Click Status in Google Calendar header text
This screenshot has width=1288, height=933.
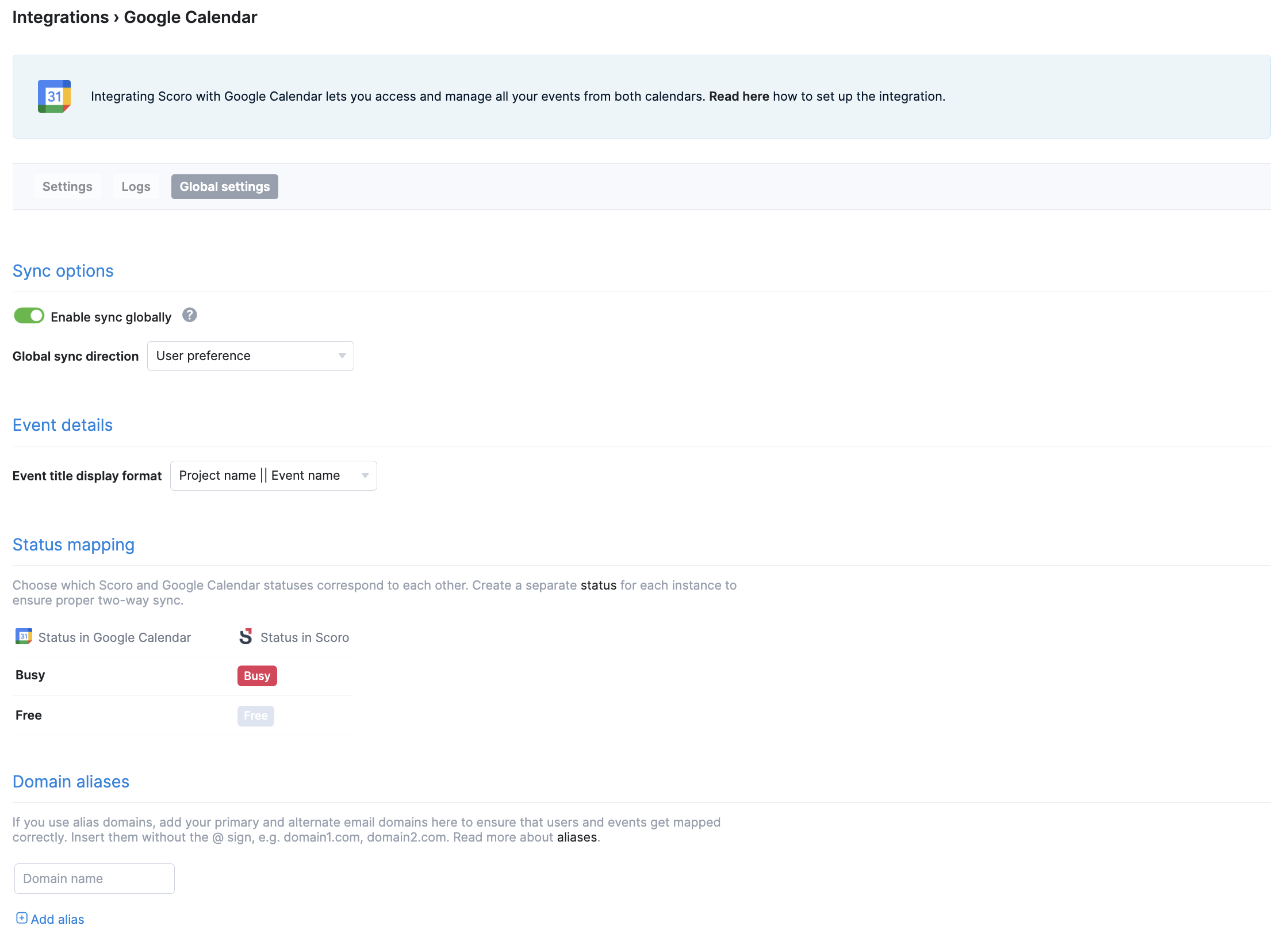[114, 637]
